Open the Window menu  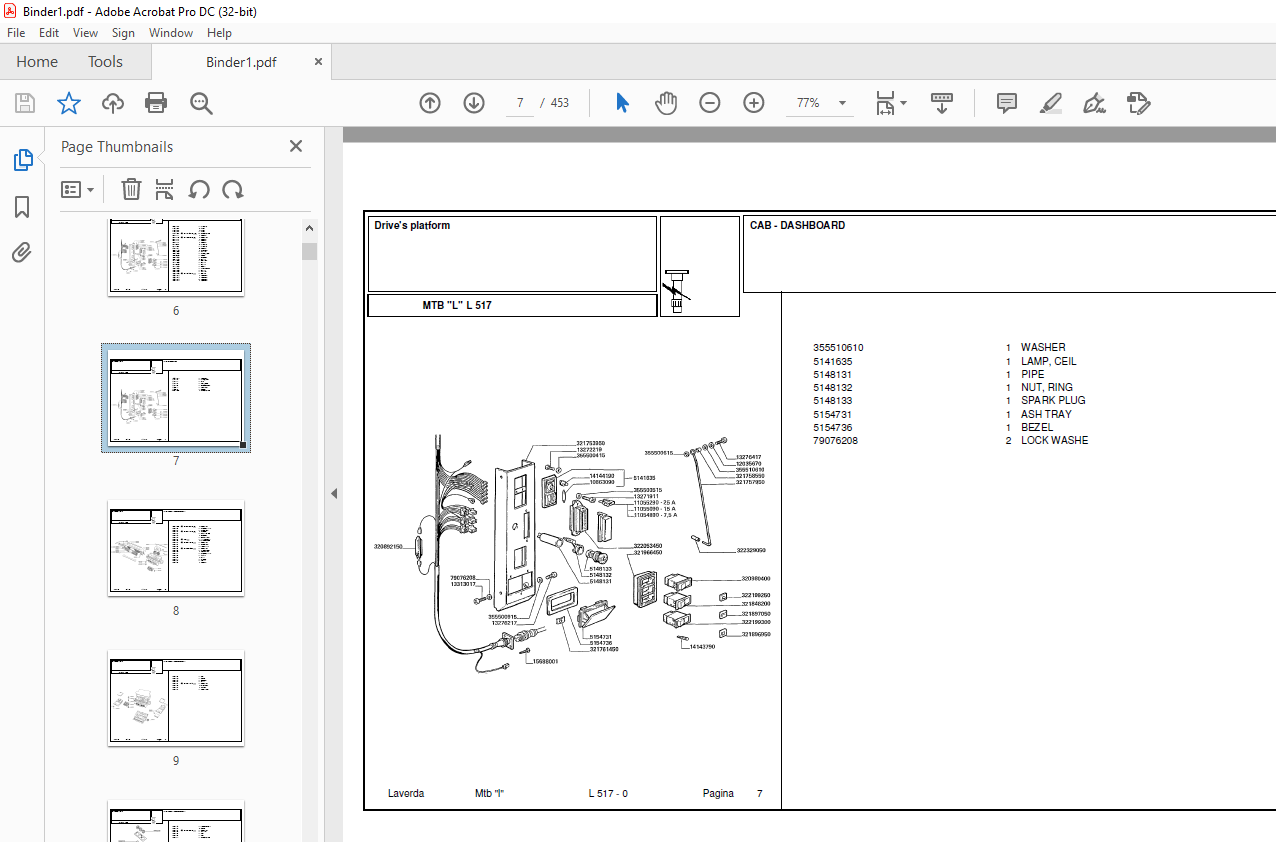[171, 33]
